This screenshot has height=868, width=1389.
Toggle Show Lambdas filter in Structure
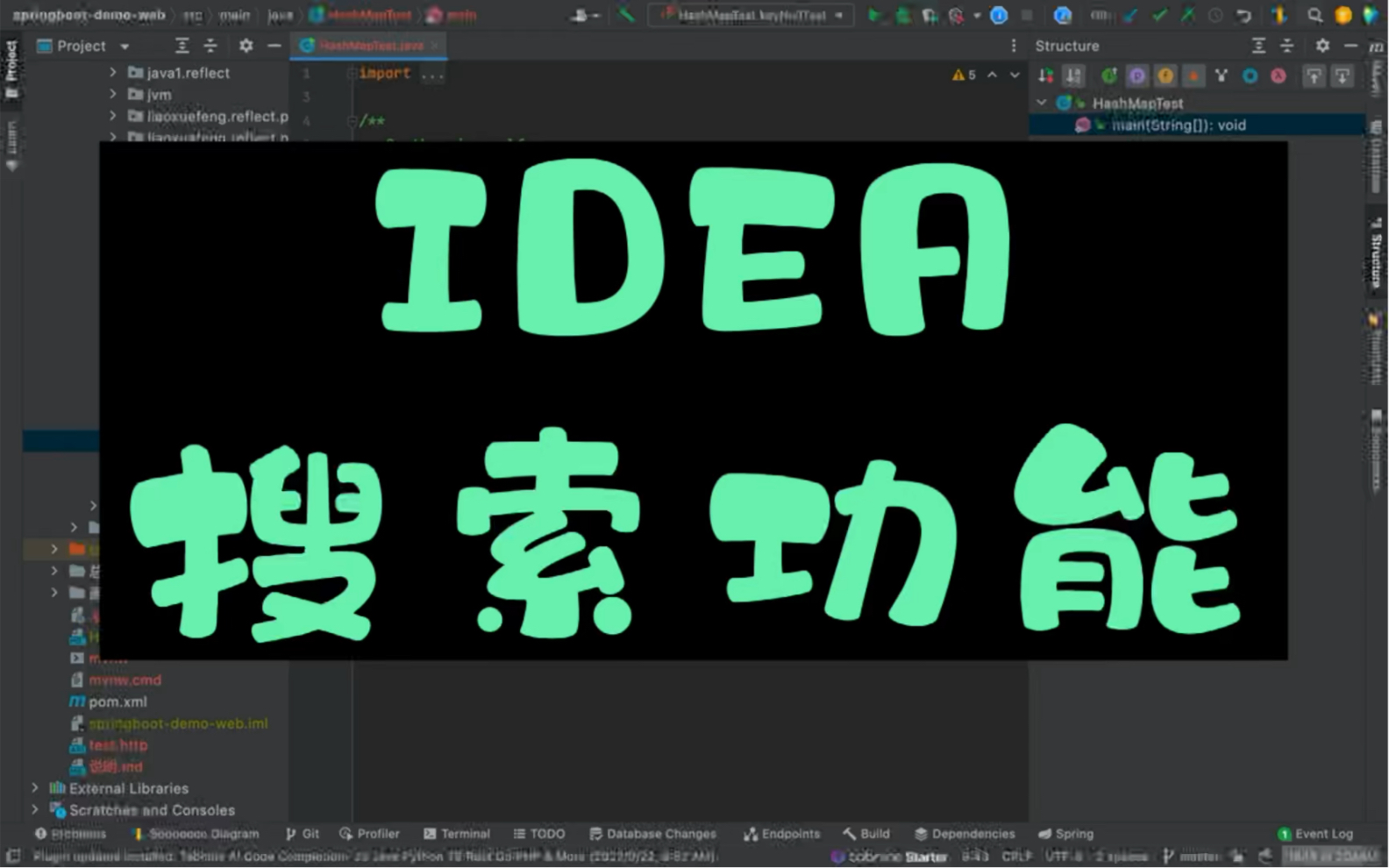coord(1279,76)
